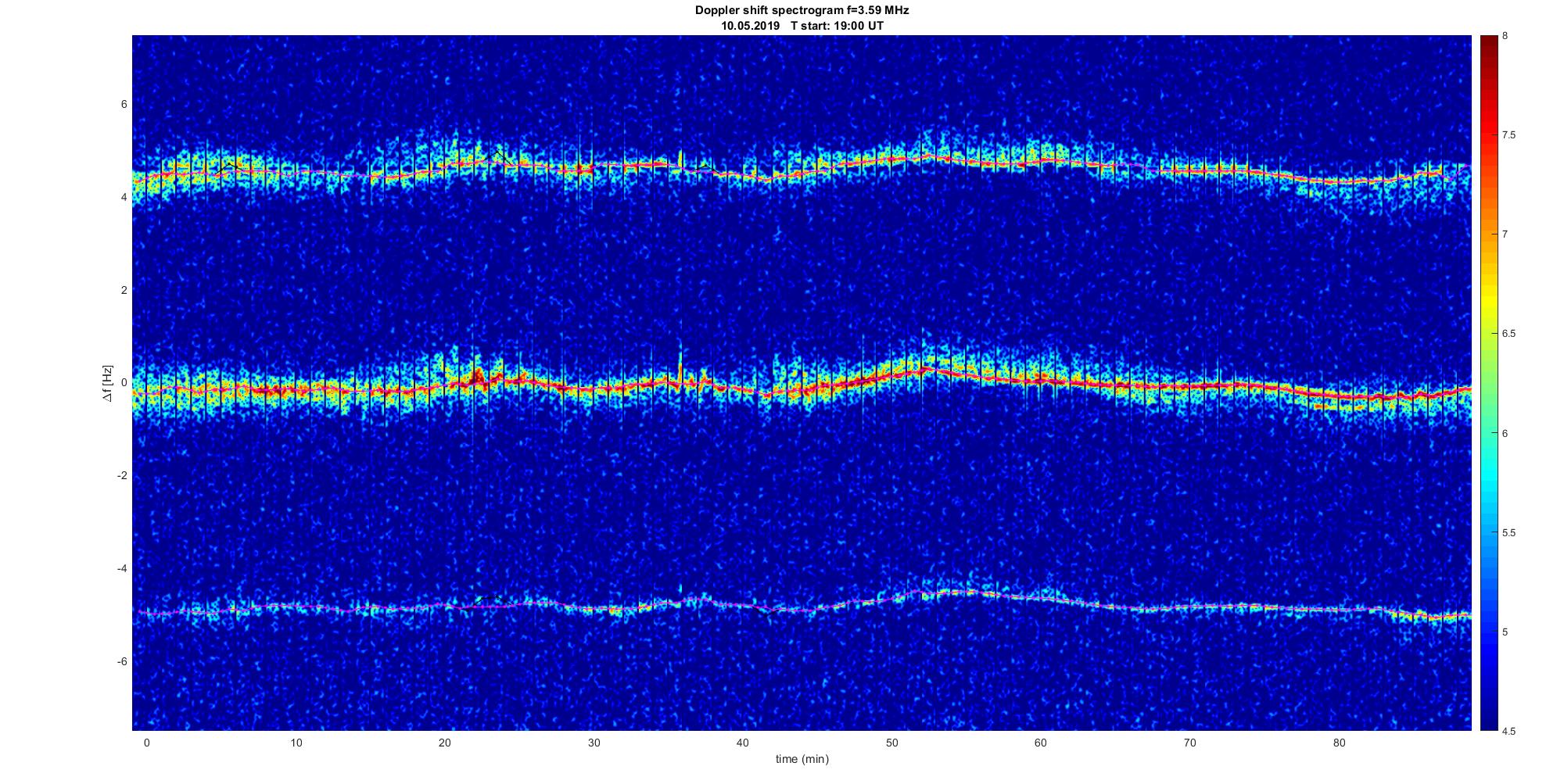Click the x-axis tick label 40
Image resolution: width=1564 pixels, height=784 pixels.
(x=743, y=743)
